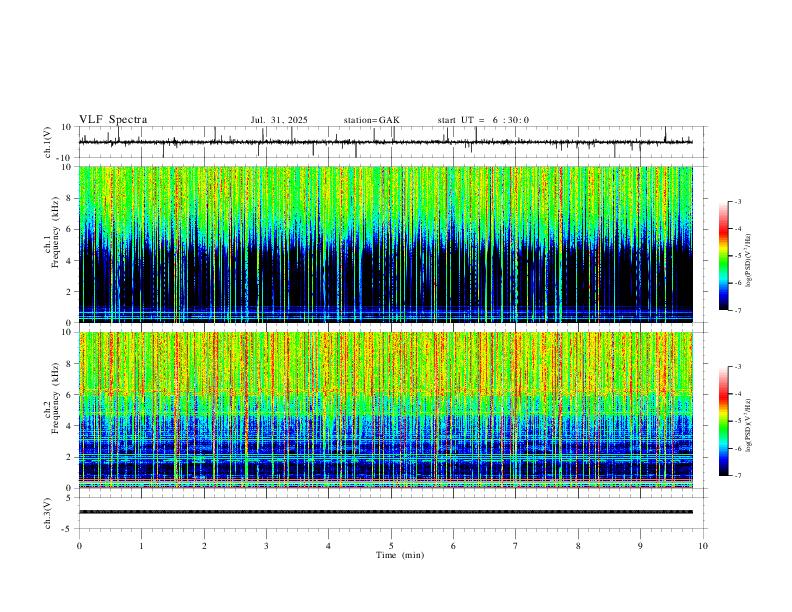Click the ch.1 colorbar "-5" label
Screen dimensions: 792x612
pyautogui.click(x=738, y=256)
